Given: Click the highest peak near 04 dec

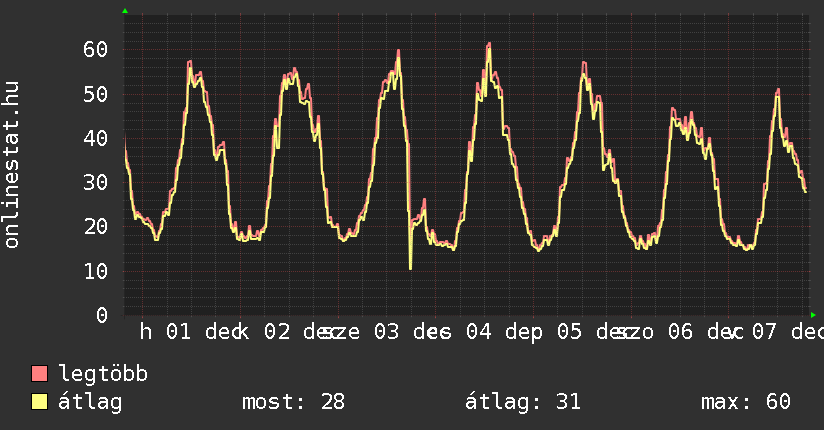Looking at the screenshot, I should 489,43.
